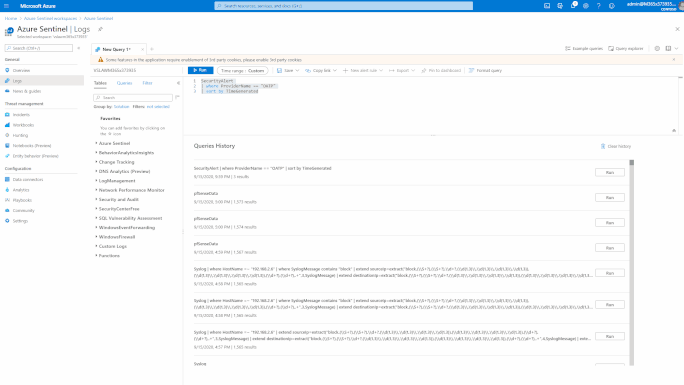Open Hunting in the sidebar
The width and height of the screenshot is (684, 385).
[x=20, y=136]
